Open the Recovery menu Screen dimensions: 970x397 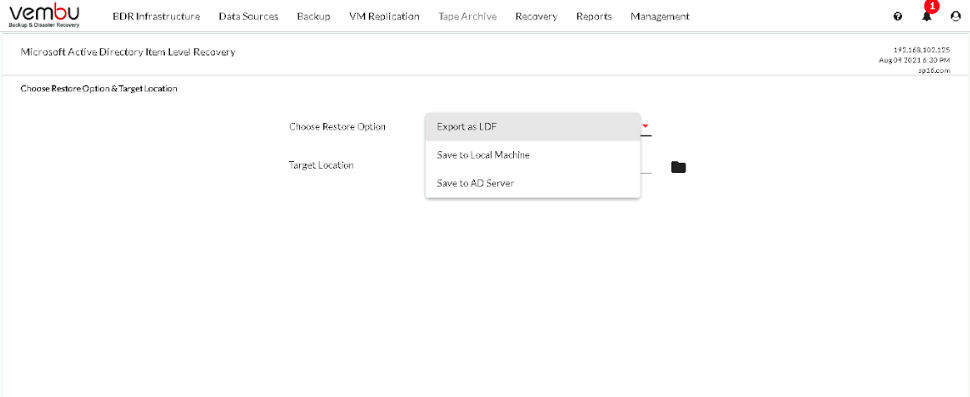536,17
